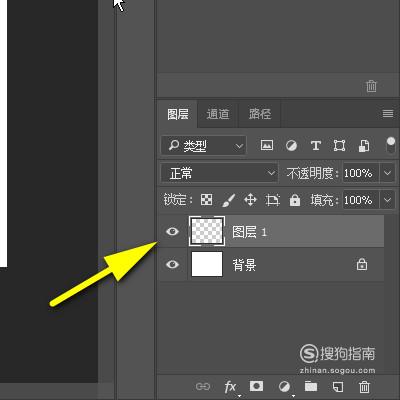The height and width of the screenshot is (400, 400).
Task: Create a new layer
Action: tap(337, 387)
